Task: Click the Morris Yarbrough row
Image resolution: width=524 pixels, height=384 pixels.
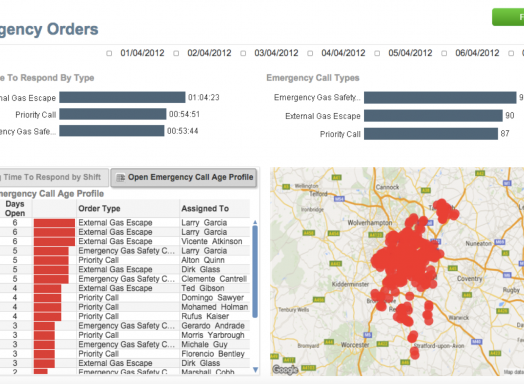Action: point(125,335)
